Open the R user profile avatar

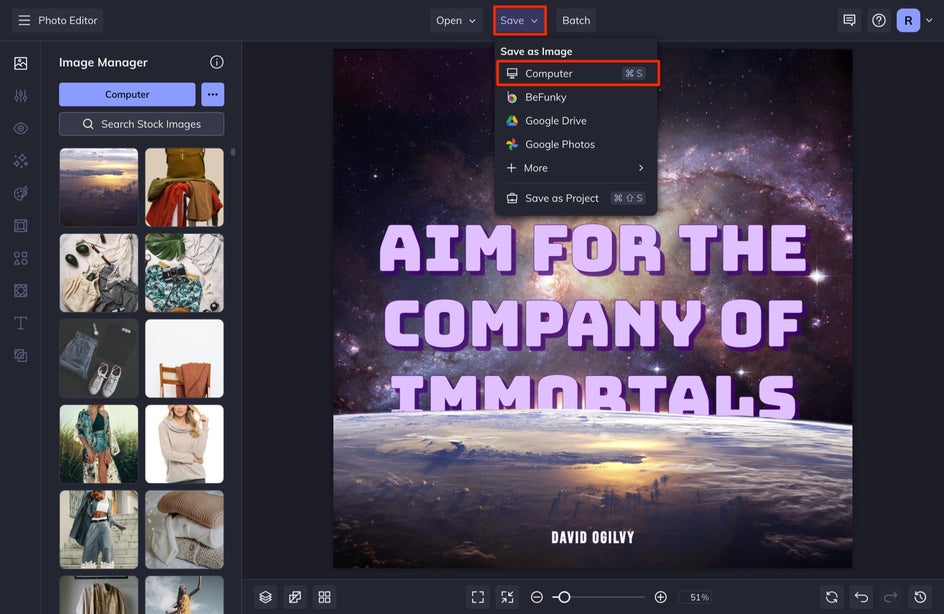[x=908, y=20]
